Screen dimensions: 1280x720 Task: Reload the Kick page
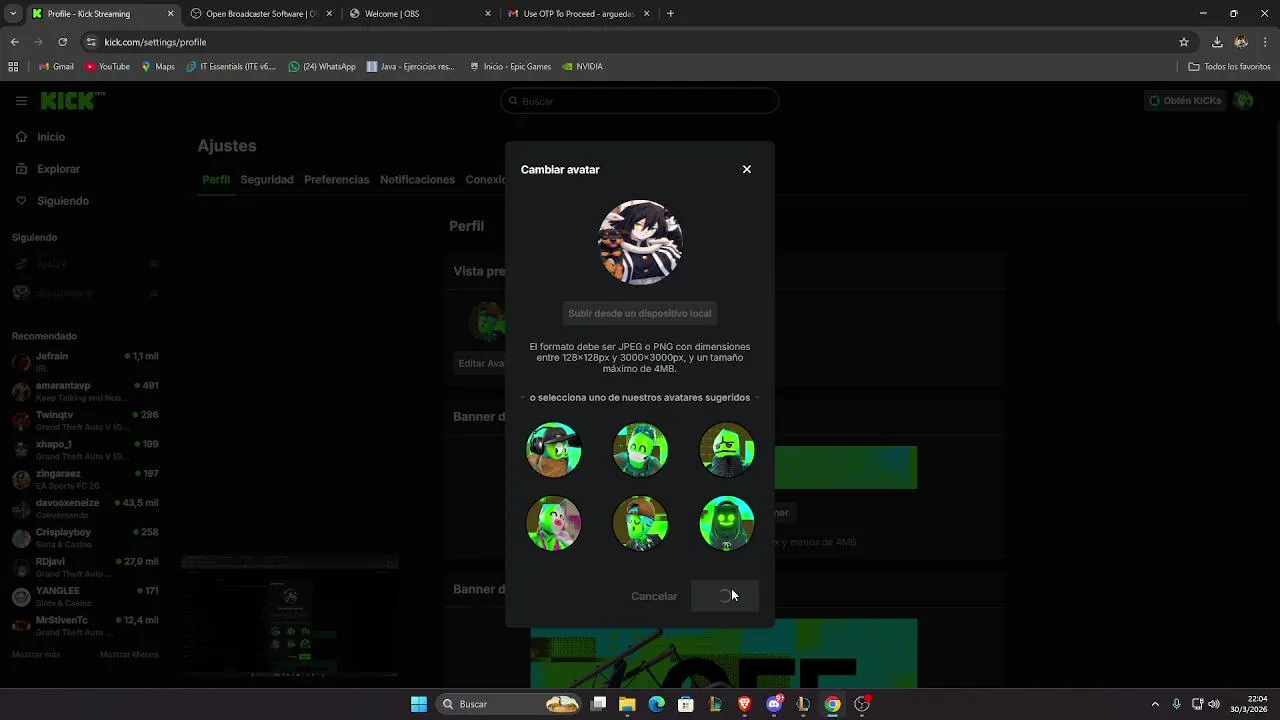(62, 42)
